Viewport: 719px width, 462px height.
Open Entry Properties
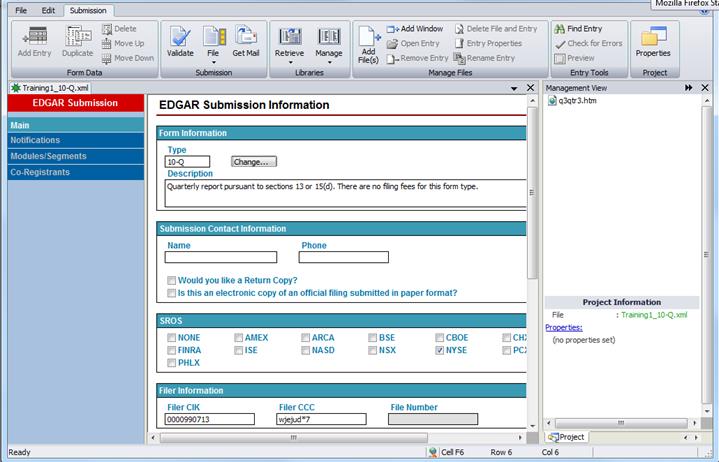[488, 44]
